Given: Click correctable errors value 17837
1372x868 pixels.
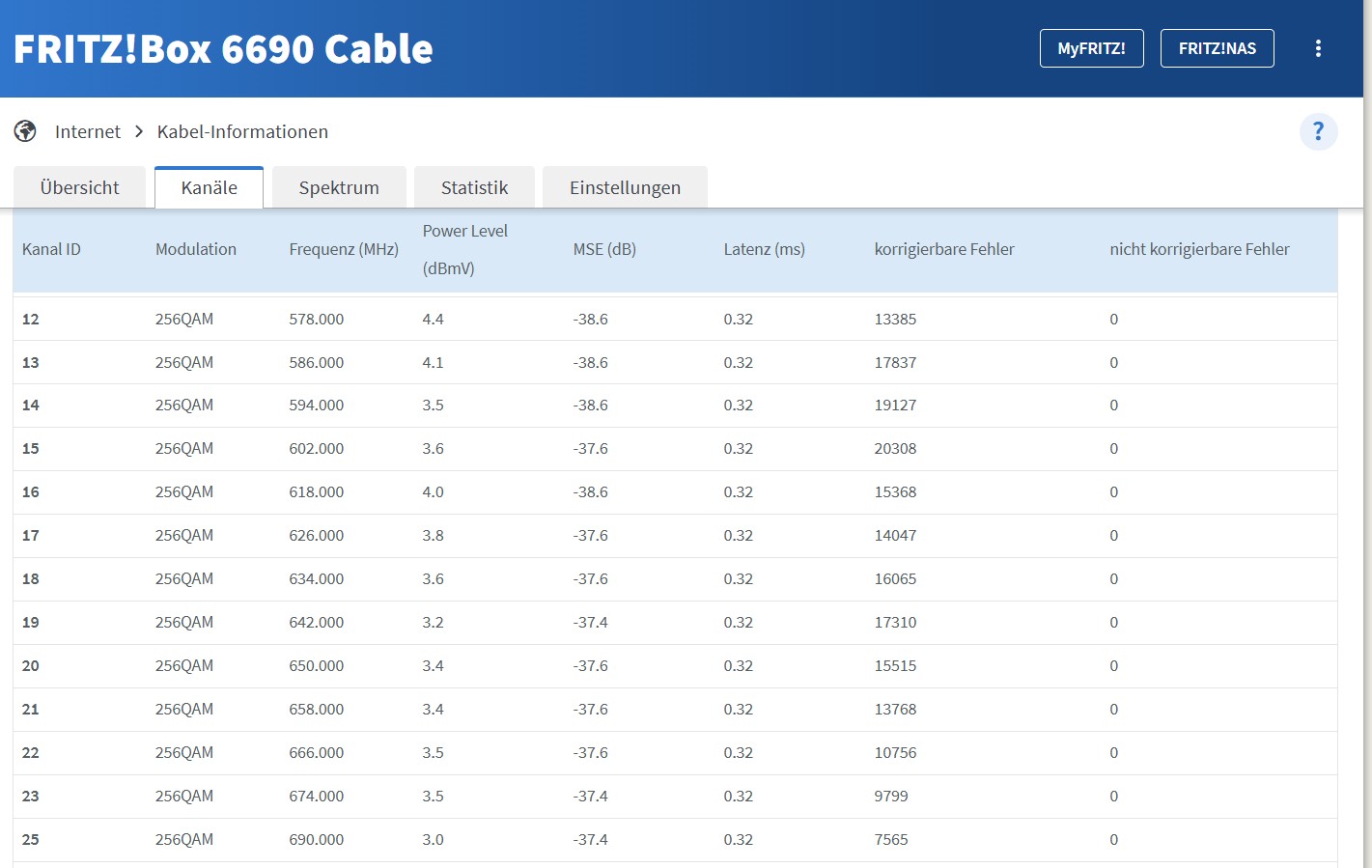Looking at the screenshot, I should point(895,362).
